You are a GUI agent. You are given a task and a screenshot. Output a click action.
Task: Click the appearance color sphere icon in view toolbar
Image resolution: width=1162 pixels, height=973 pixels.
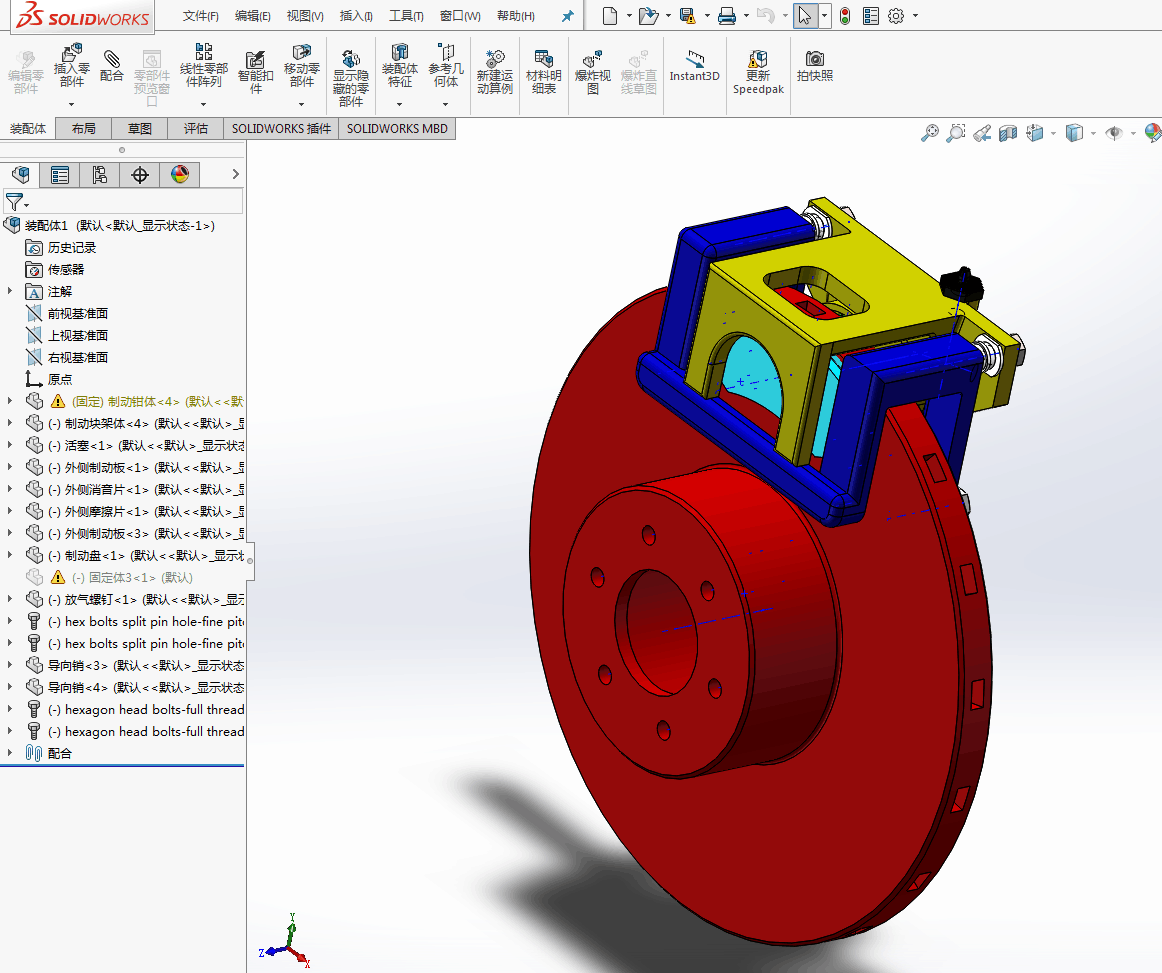click(1152, 133)
